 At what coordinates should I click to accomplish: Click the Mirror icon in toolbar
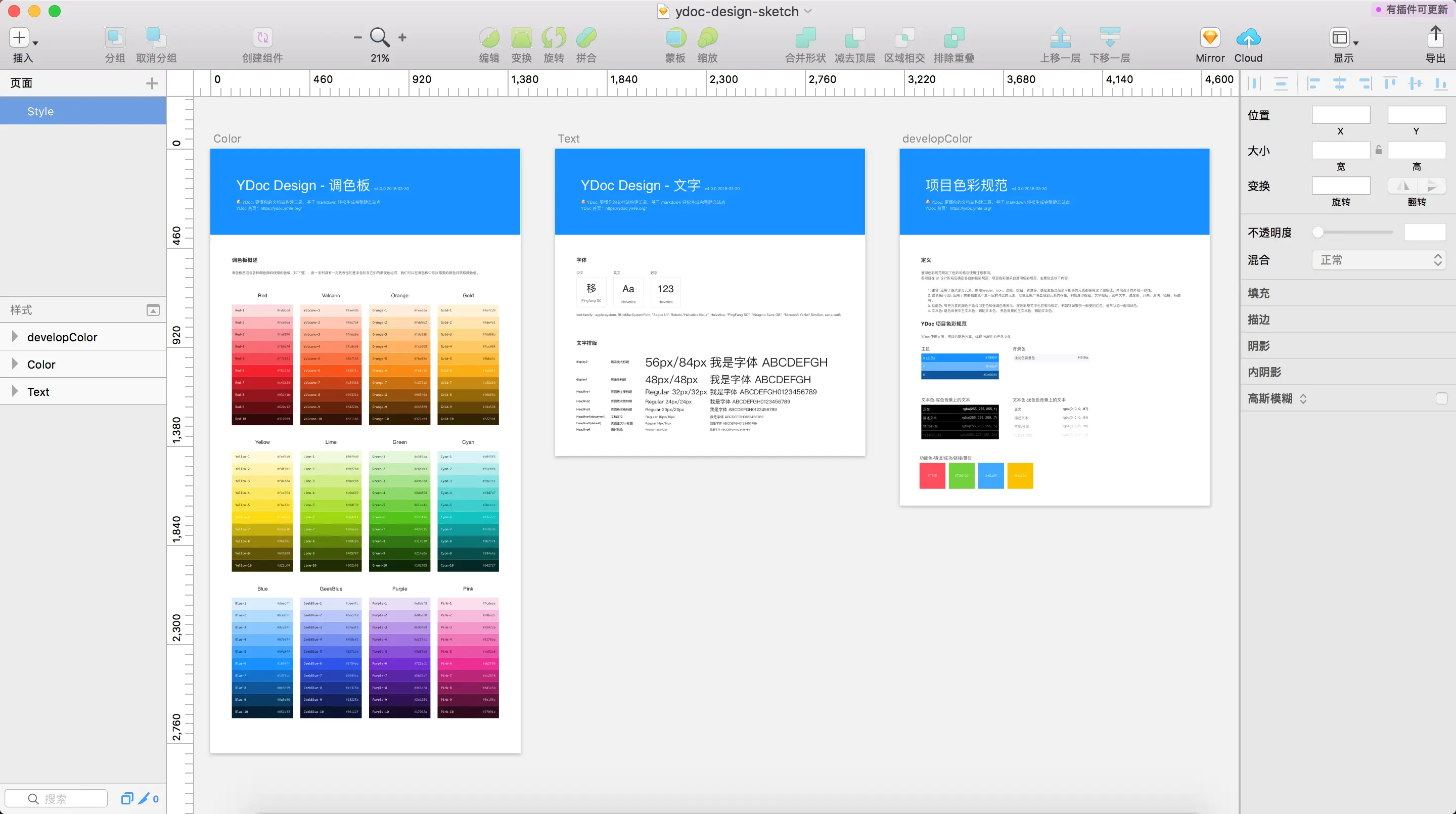click(1210, 38)
